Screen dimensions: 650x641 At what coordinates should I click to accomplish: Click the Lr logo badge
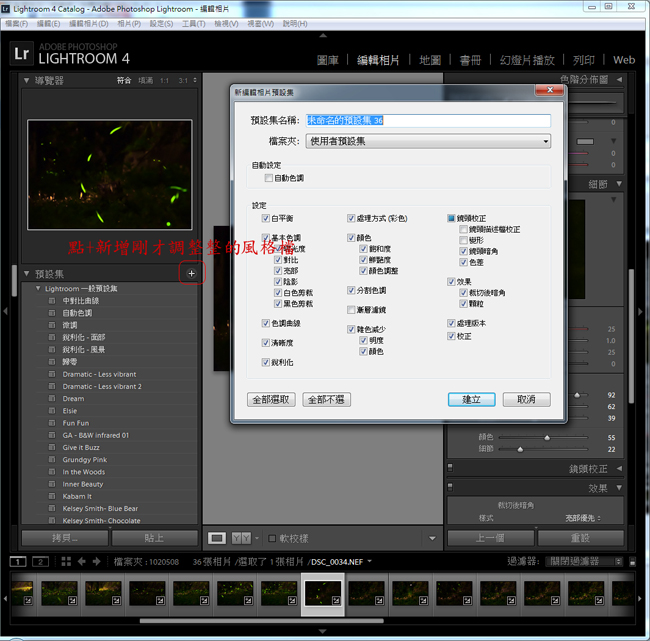[21, 53]
